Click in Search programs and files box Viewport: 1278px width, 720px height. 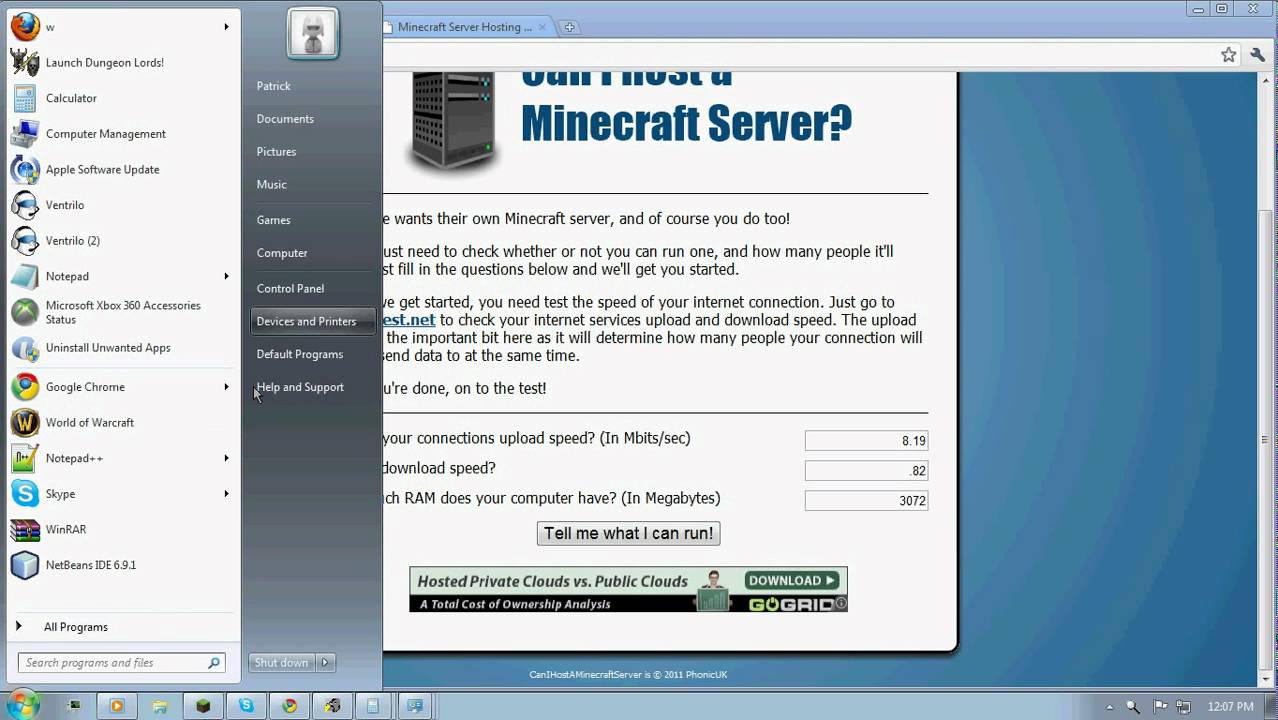click(x=121, y=663)
